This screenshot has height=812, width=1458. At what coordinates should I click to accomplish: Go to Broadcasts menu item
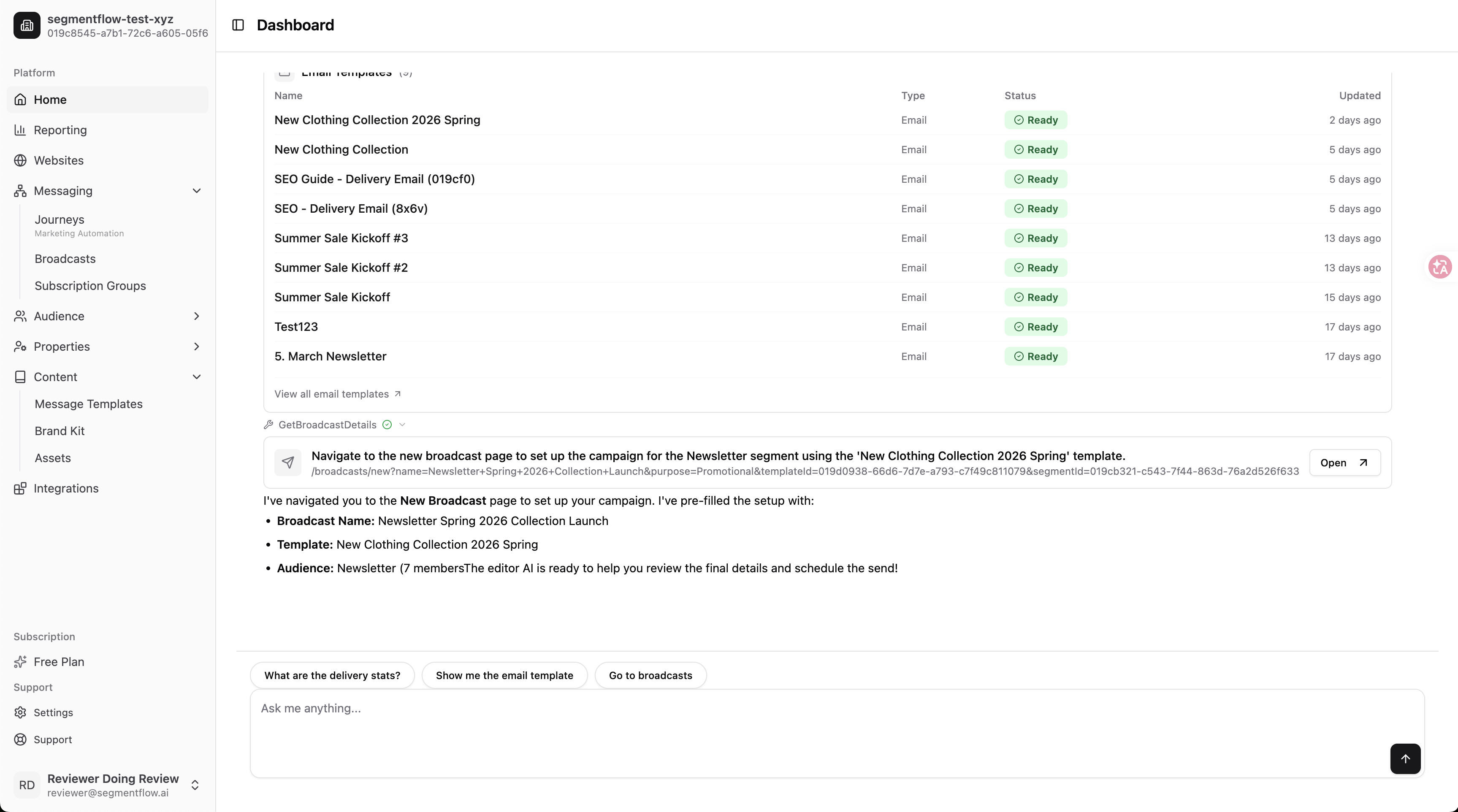[x=65, y=259]
